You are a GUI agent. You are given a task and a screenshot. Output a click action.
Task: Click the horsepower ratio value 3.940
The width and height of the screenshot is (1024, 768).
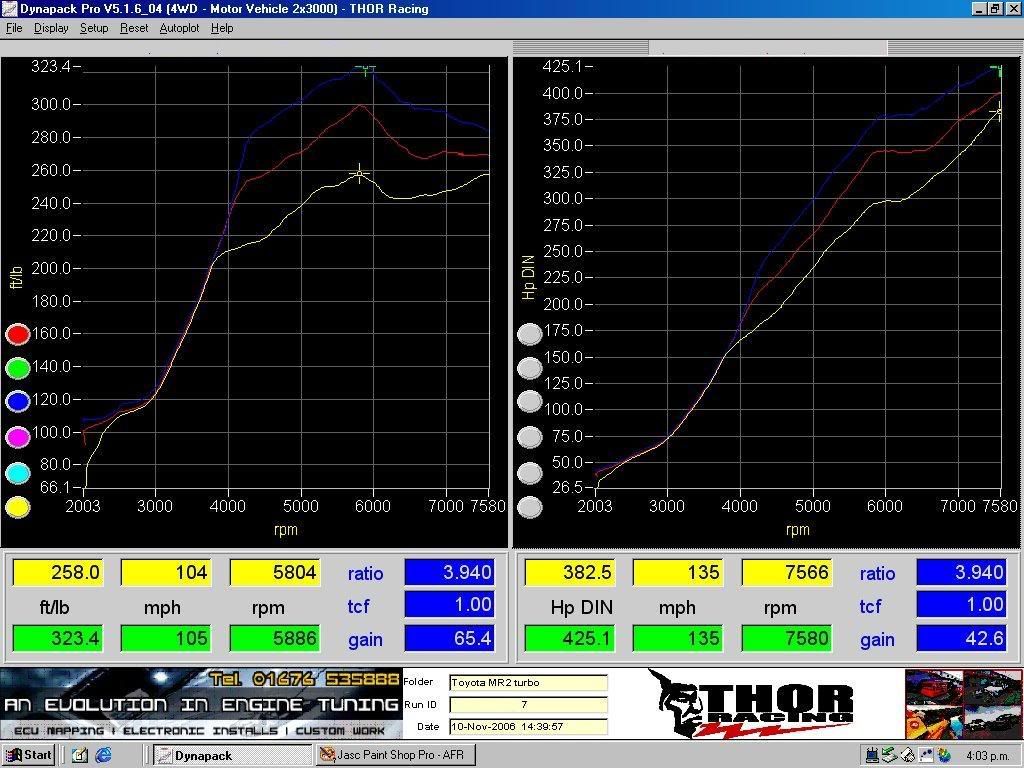[961, 572]
